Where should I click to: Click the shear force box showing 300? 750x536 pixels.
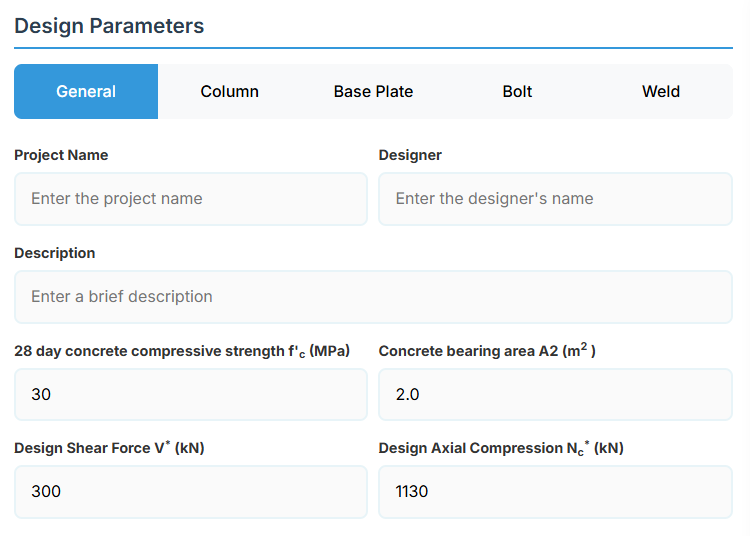(191, 492)
